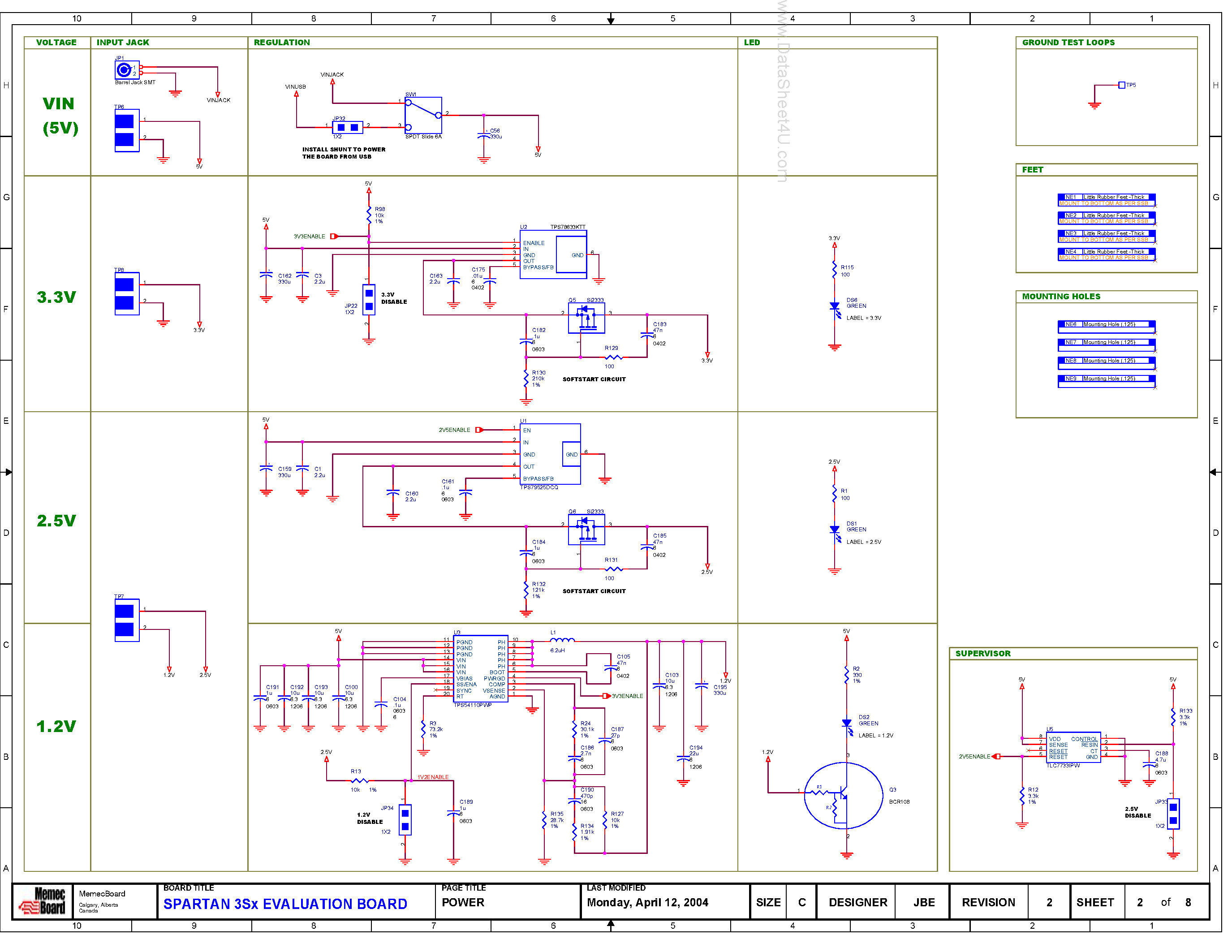Click the date Monday, April 12, 2004
The height and width of the screenshot is (952, 1232).
(x=648, y=903)
